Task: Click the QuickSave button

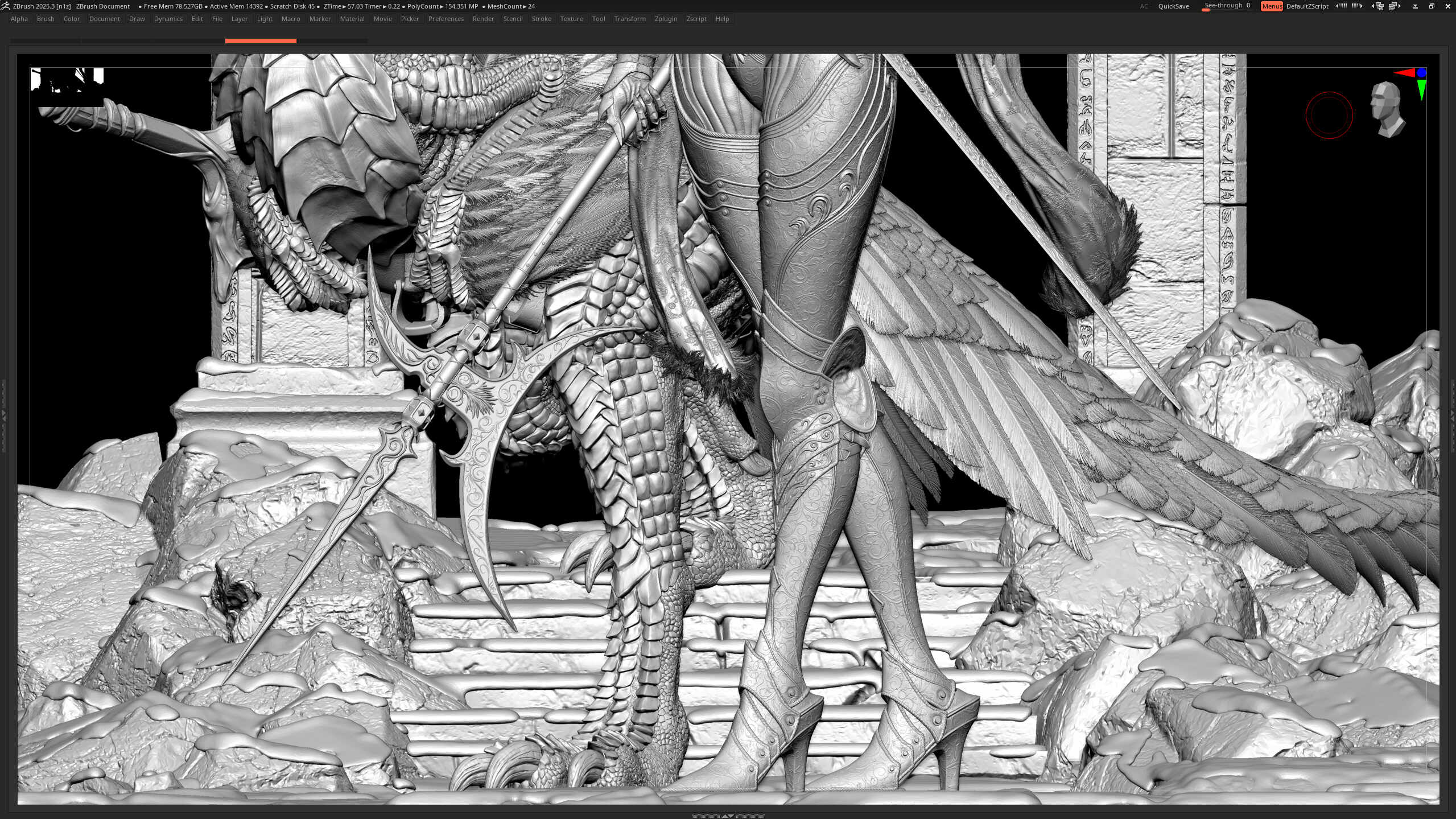Action: pos(1173,6)
